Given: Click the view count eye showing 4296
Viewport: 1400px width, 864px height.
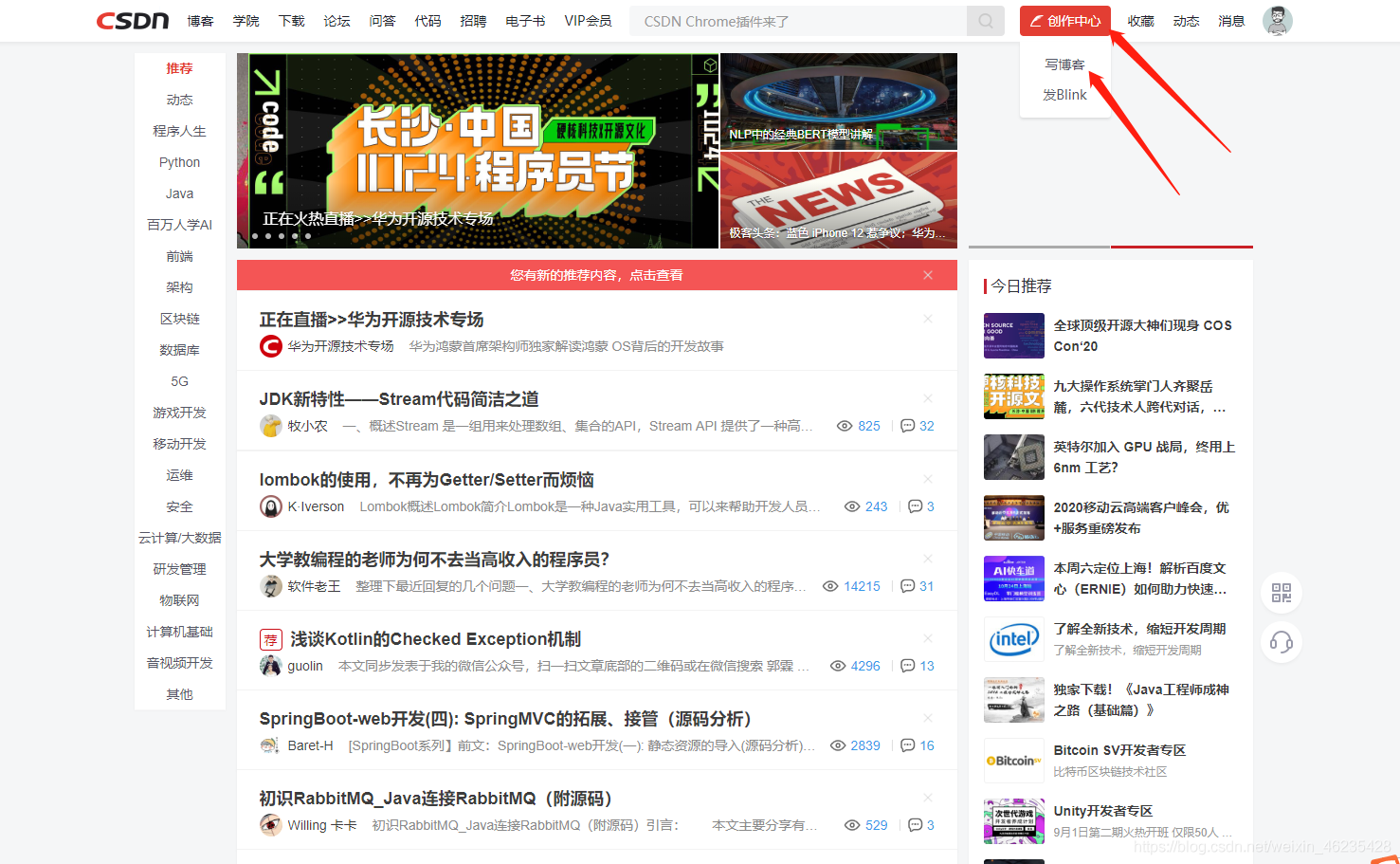Looking at the screenshot, I should [x=838, y=666].
